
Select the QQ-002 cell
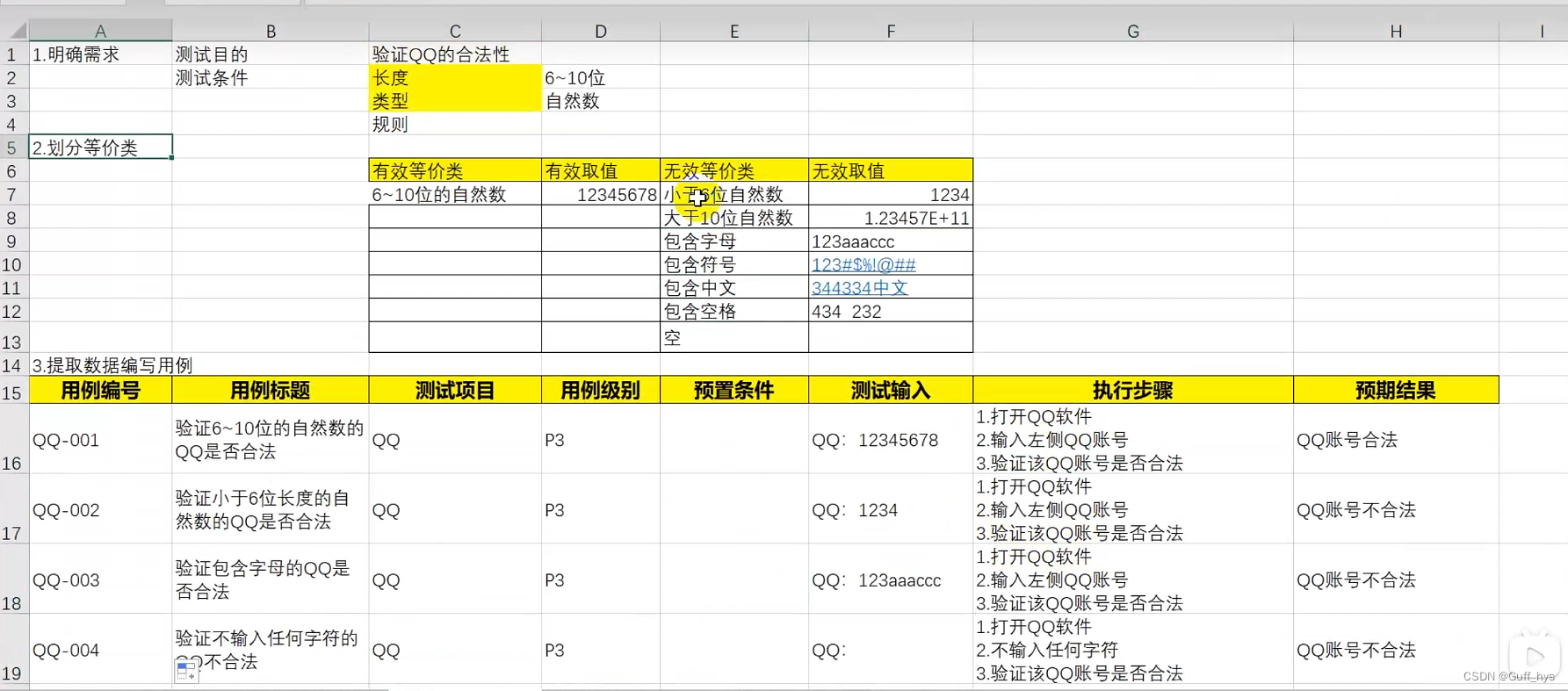[100, 510]
